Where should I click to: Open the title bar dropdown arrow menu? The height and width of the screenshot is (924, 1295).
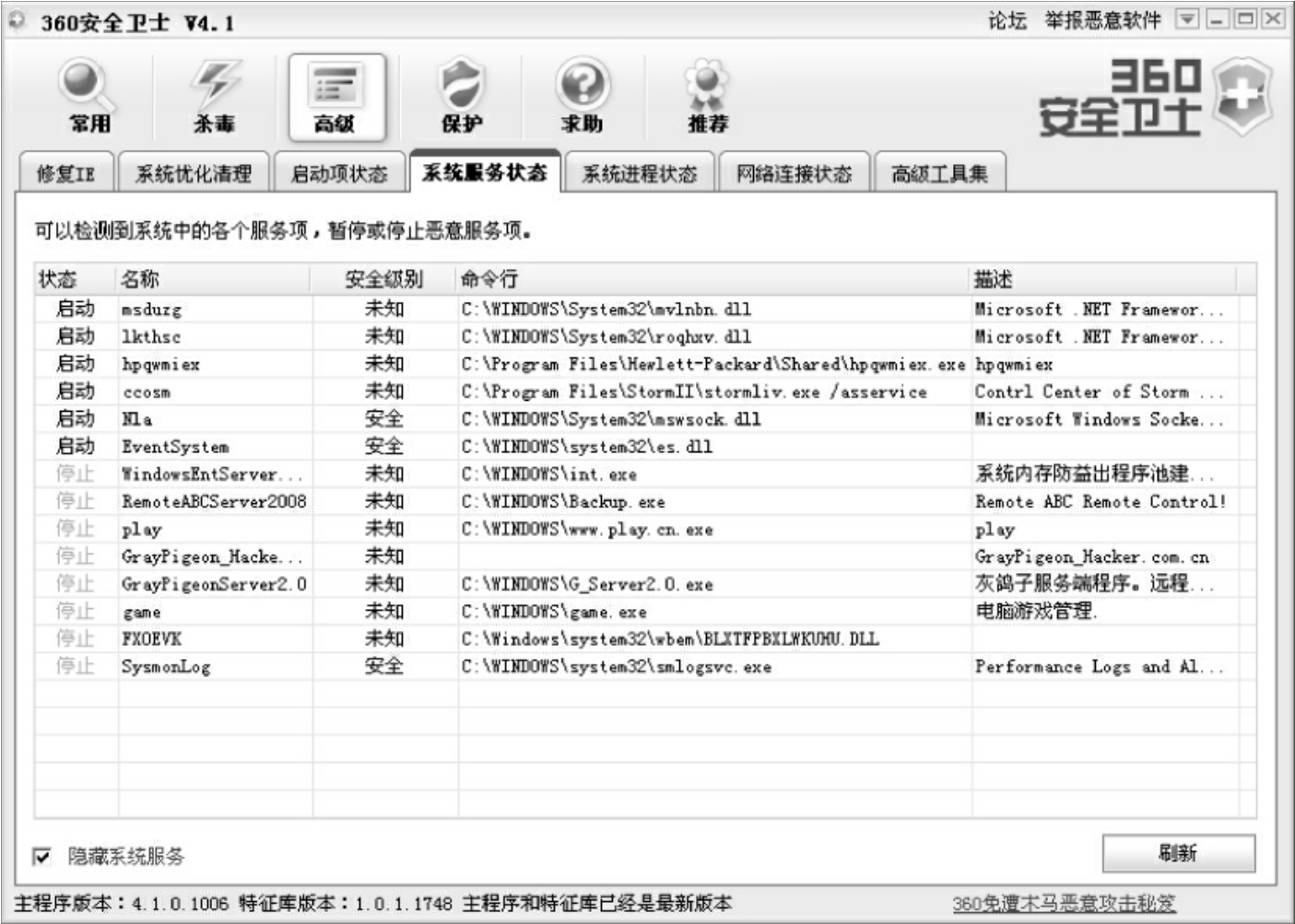point(1187,19)
